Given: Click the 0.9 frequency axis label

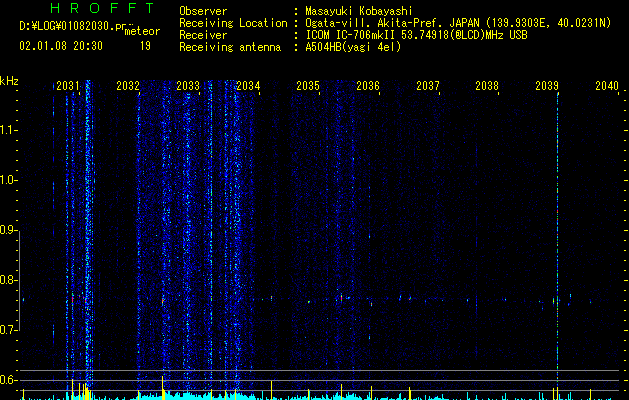Looking at the screenshot, I should tap(8, 230).
